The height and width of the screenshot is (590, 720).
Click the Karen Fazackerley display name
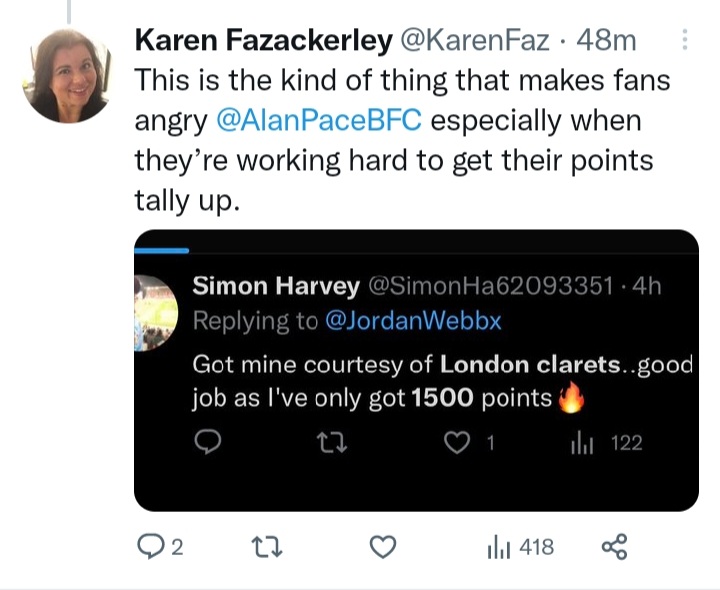(x=262, y=41)
